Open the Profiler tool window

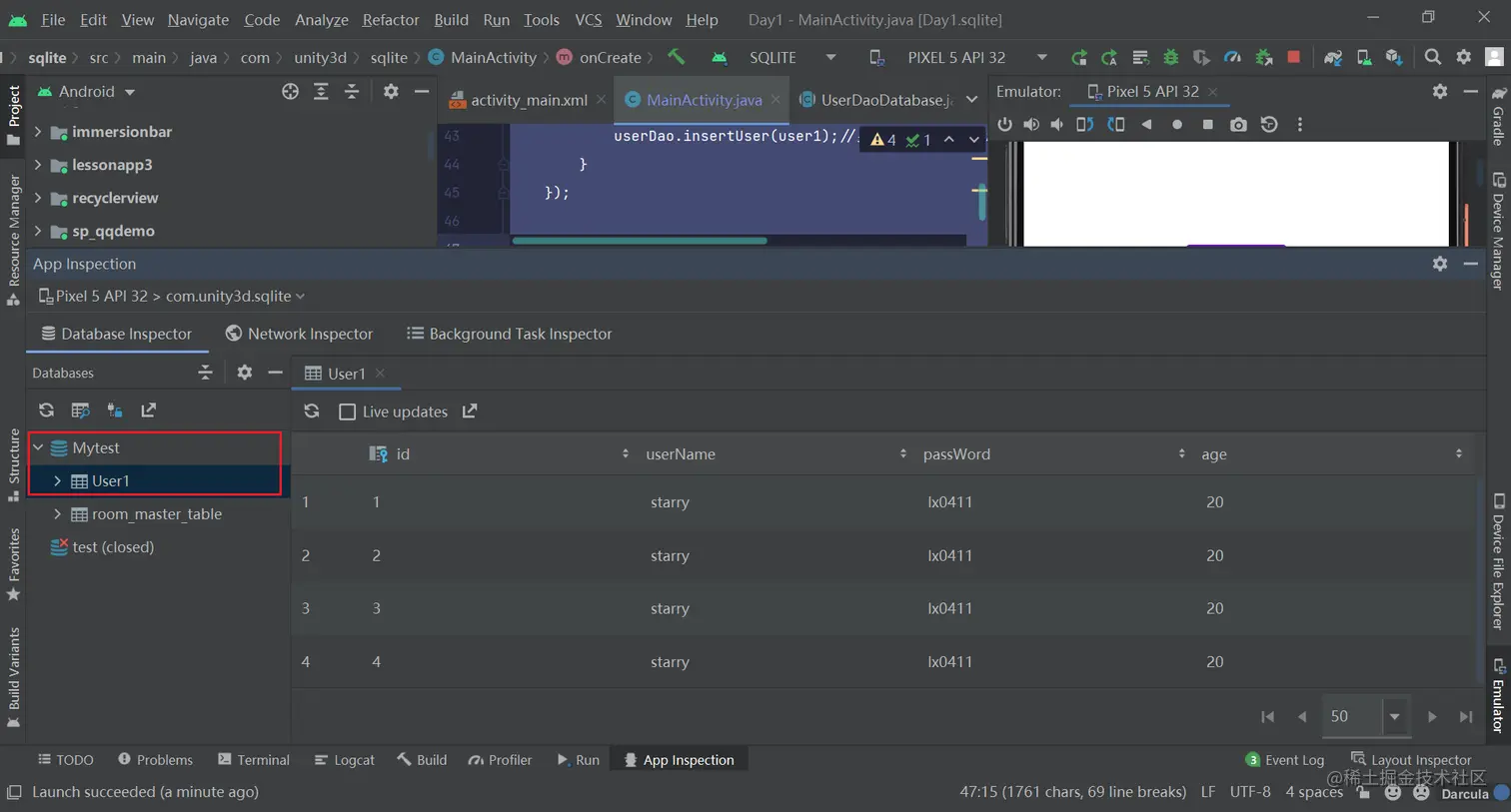pos(500,760)
